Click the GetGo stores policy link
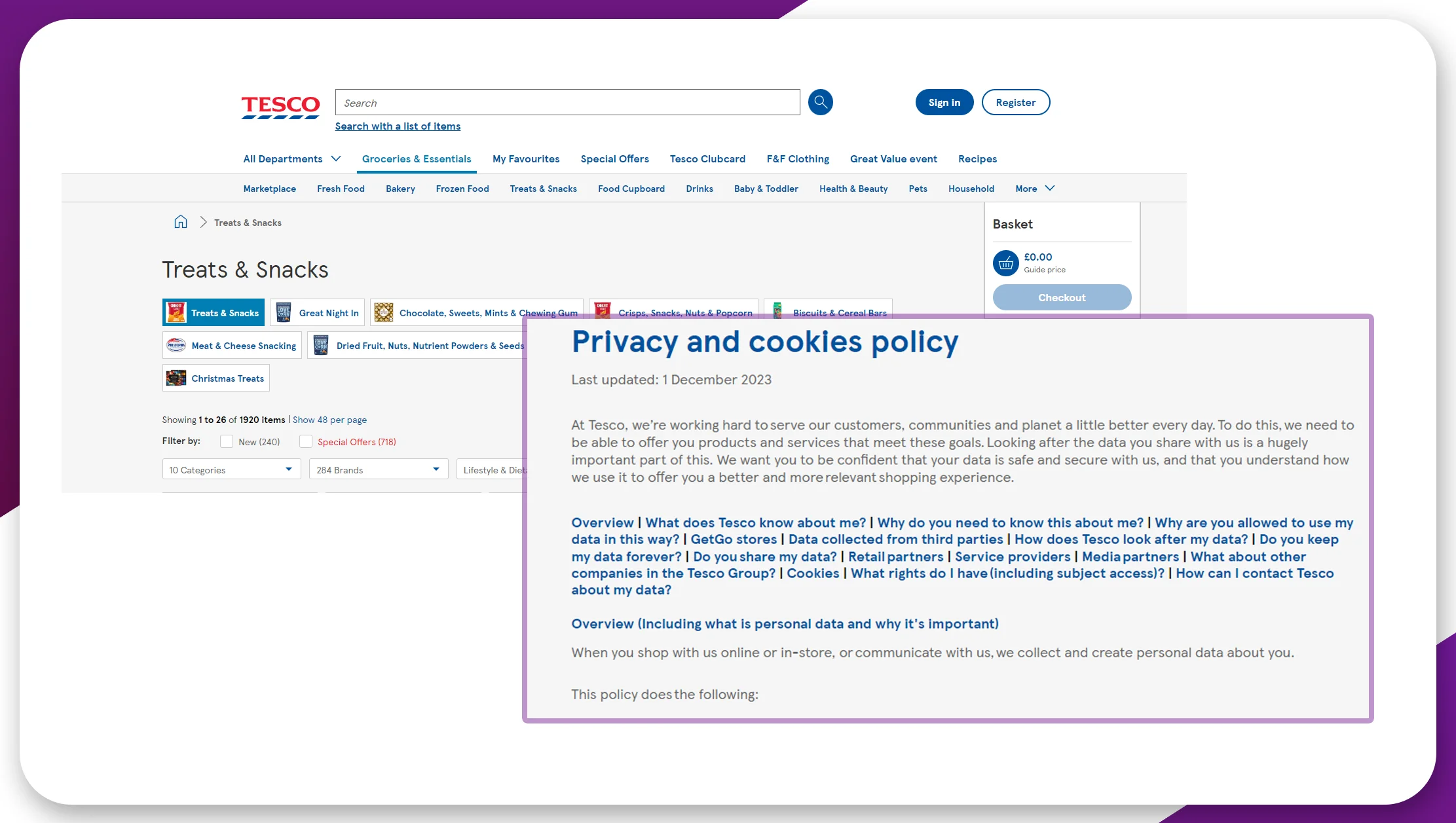 pyautogui.click(x=734, y=540)
